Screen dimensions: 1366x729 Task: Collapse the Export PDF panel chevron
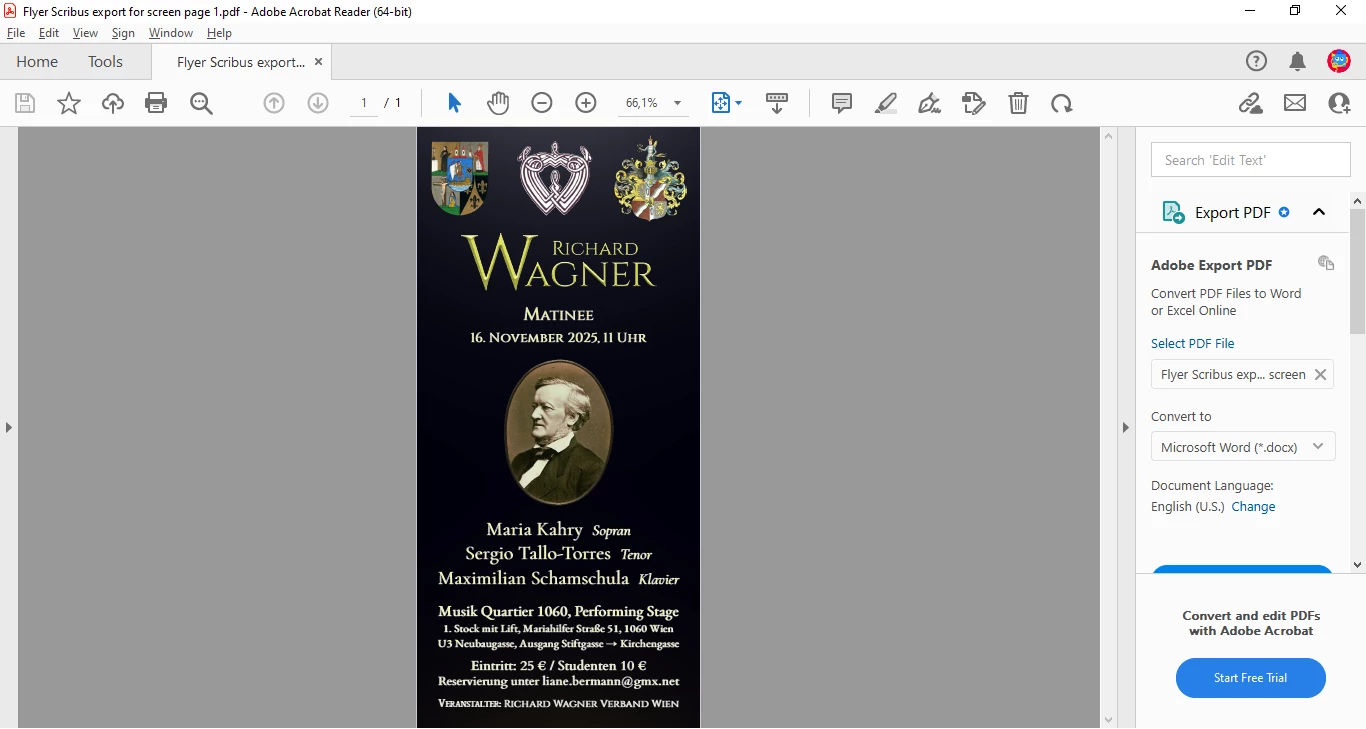1319,212
